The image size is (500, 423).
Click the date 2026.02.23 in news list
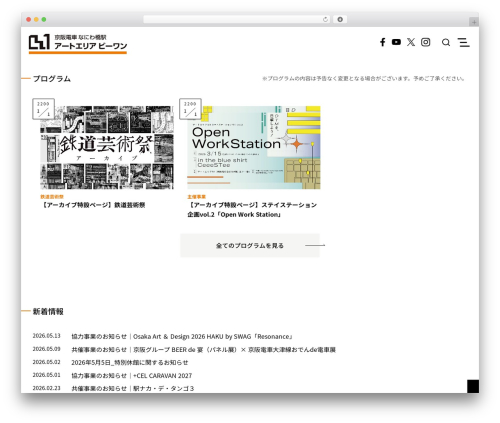click(x=46, y=388)
